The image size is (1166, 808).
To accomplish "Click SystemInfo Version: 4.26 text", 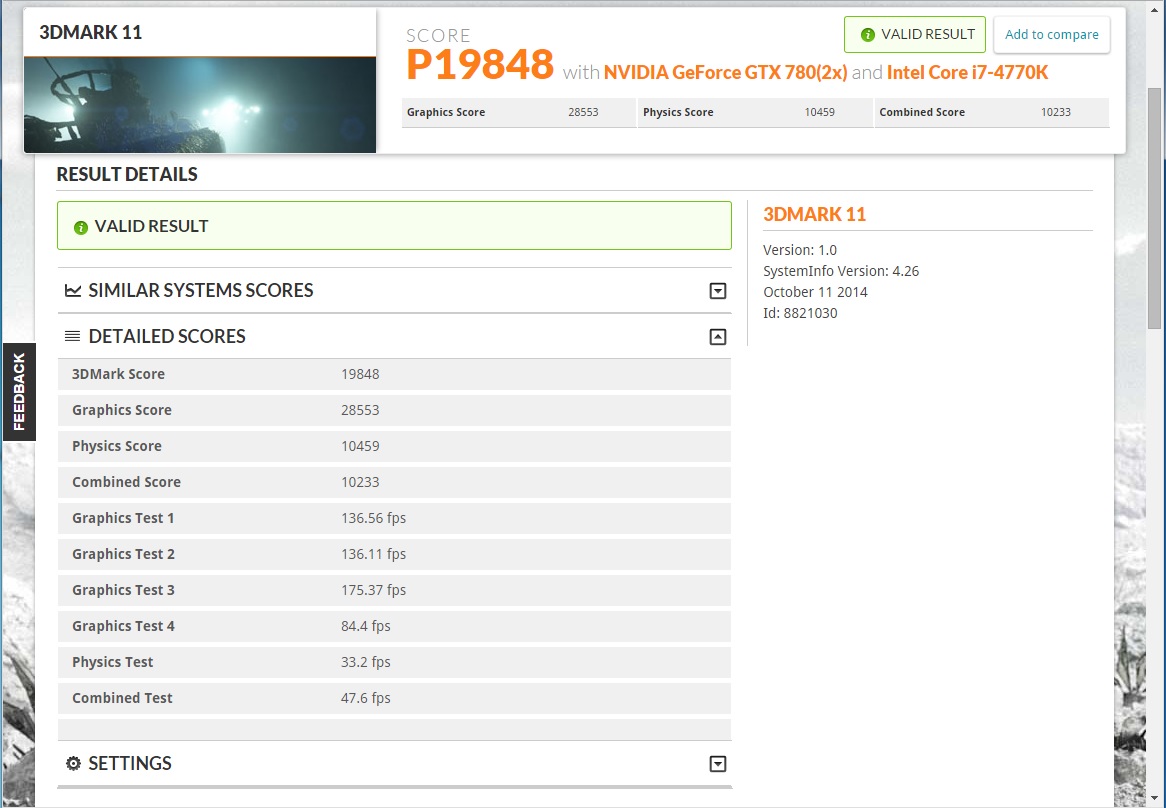I will (x=841, y=271).
